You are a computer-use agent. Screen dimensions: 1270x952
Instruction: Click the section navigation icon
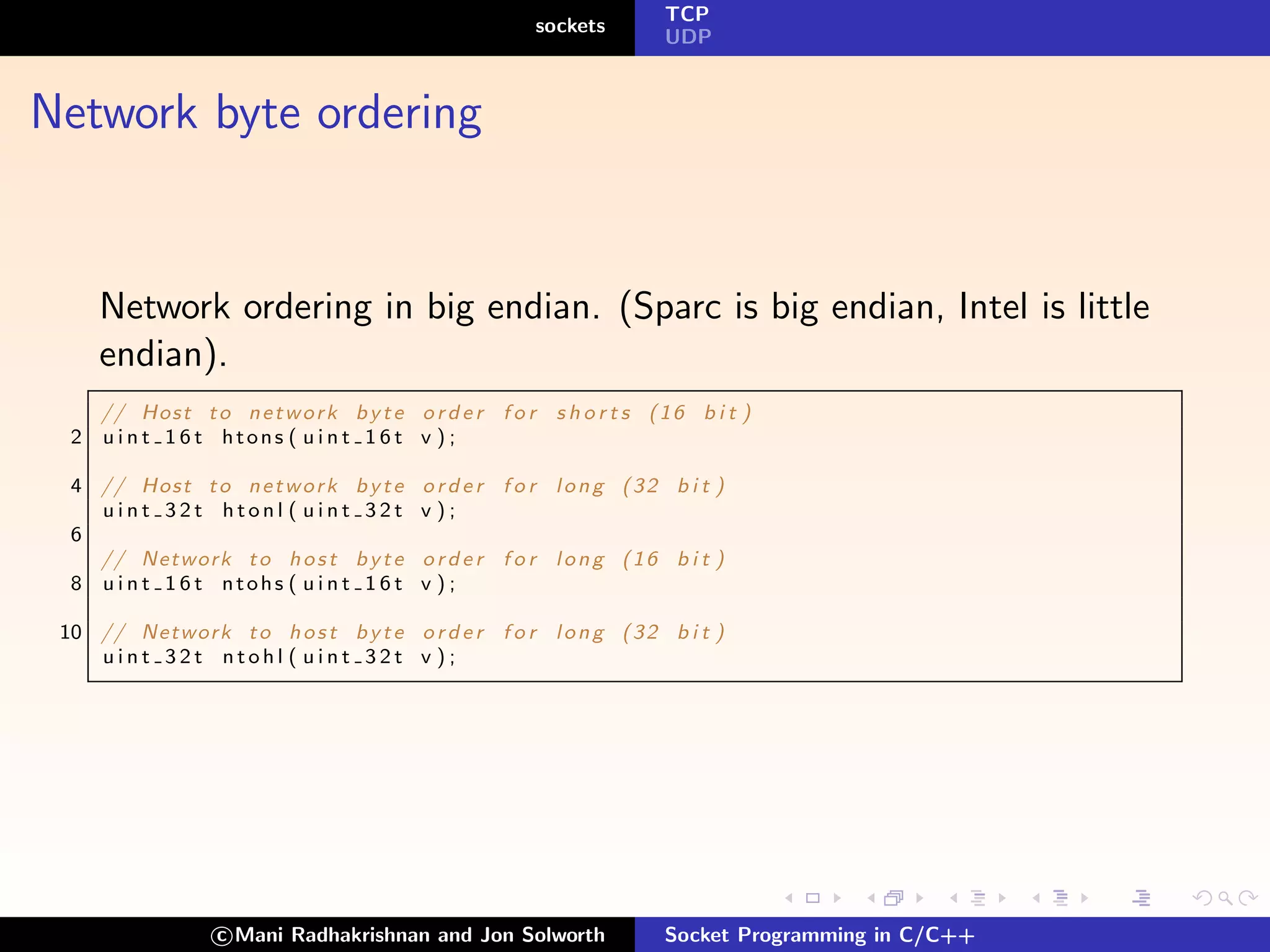point(1060,898)
